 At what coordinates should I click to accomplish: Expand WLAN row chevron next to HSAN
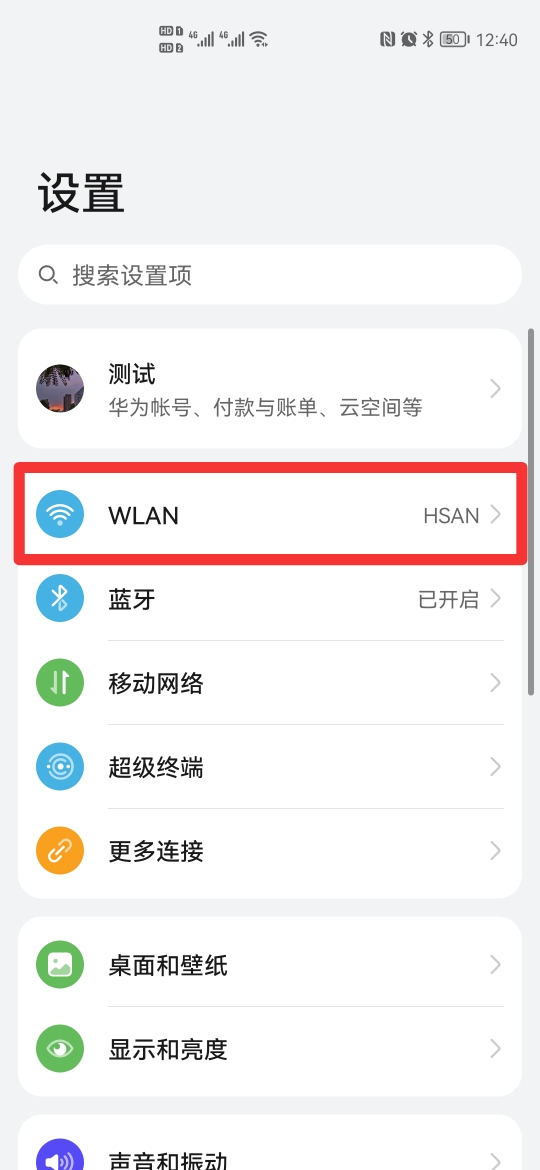(495, 514)
